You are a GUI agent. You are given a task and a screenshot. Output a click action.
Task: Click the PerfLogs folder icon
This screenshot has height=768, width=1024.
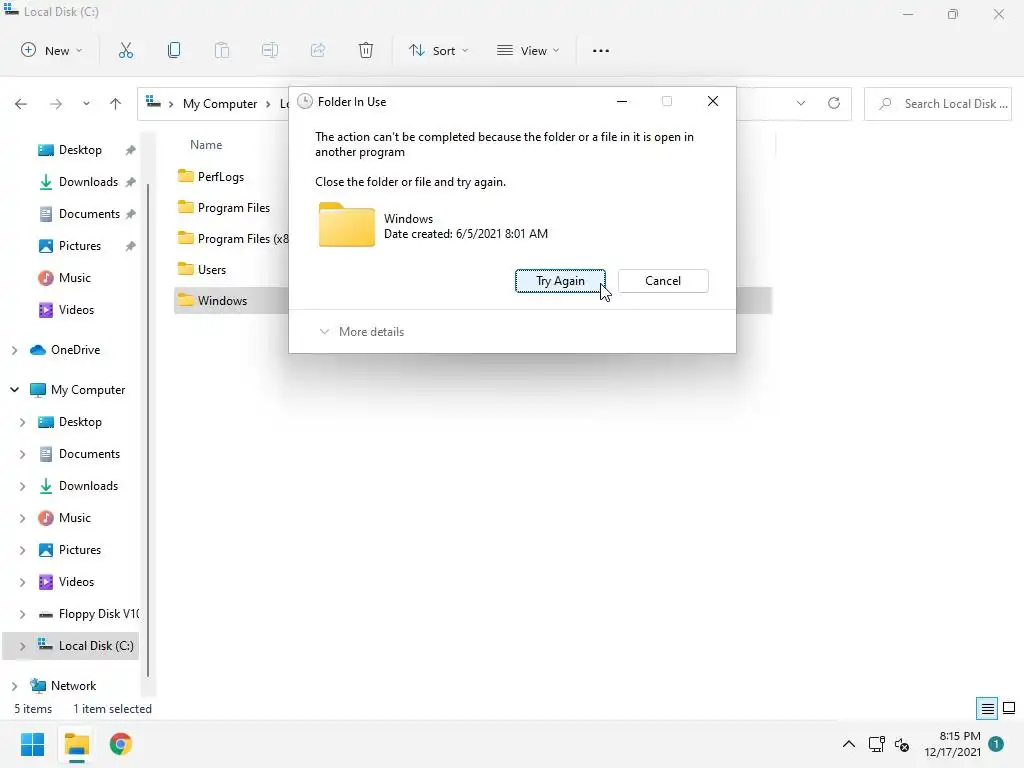186,176
